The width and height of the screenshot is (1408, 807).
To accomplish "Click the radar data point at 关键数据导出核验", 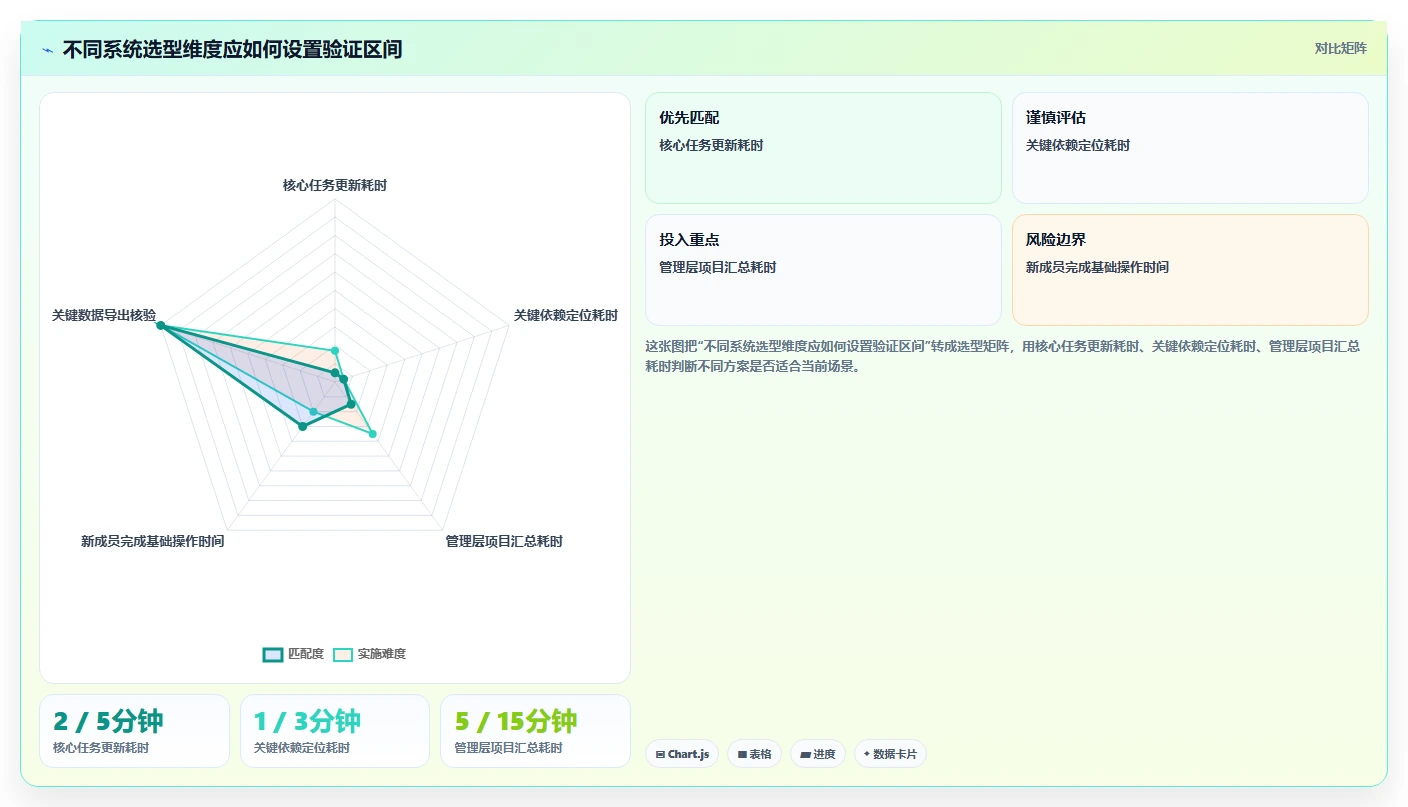I will (x=160, y=325).
